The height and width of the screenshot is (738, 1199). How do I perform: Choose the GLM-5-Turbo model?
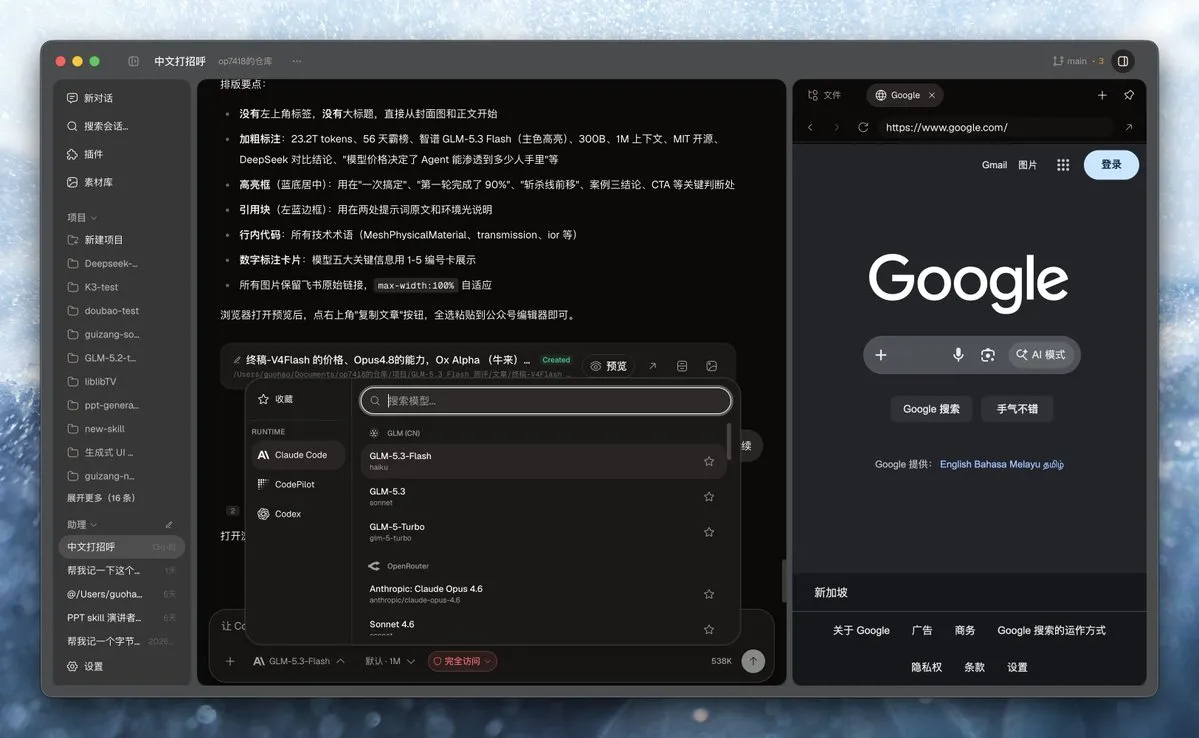[543, 532]
